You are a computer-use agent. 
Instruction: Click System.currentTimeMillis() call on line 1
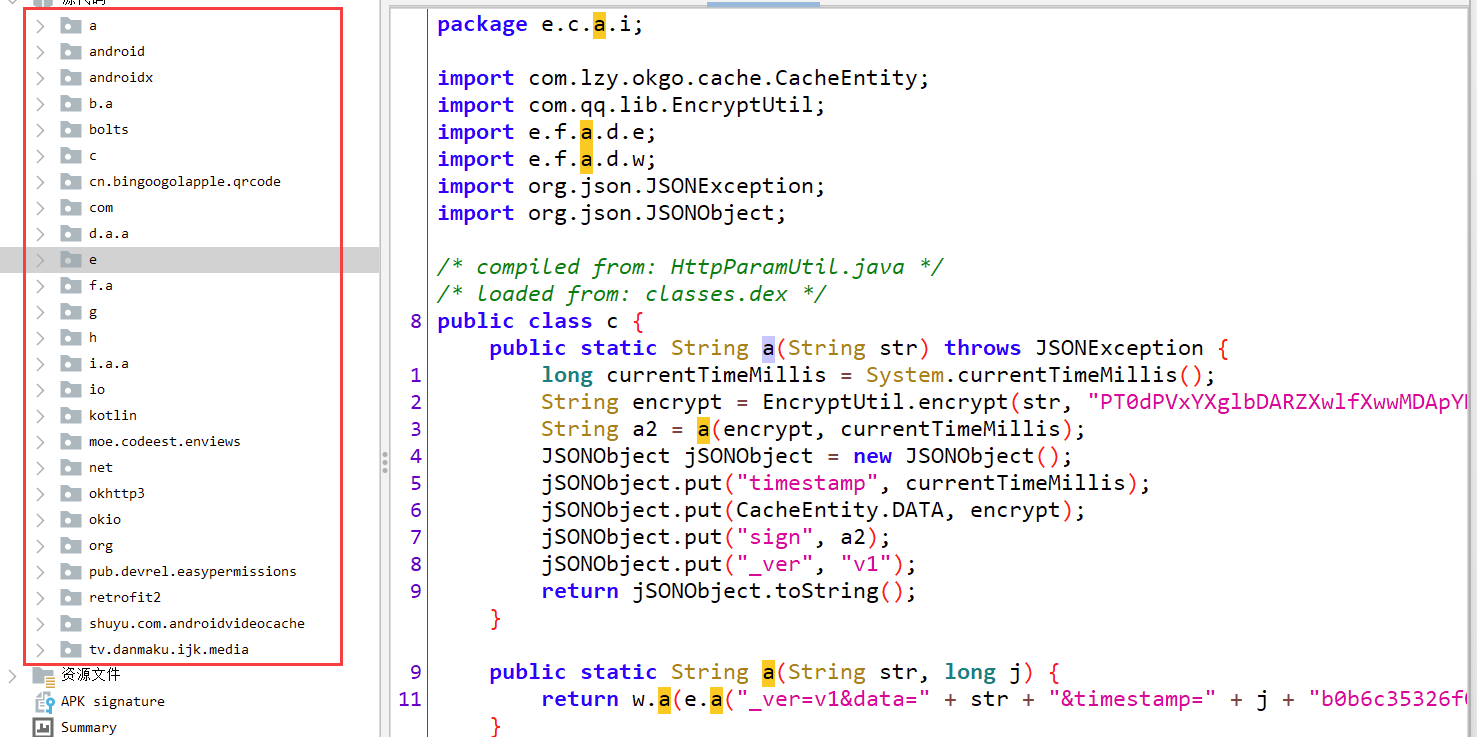click(1034, 375)
